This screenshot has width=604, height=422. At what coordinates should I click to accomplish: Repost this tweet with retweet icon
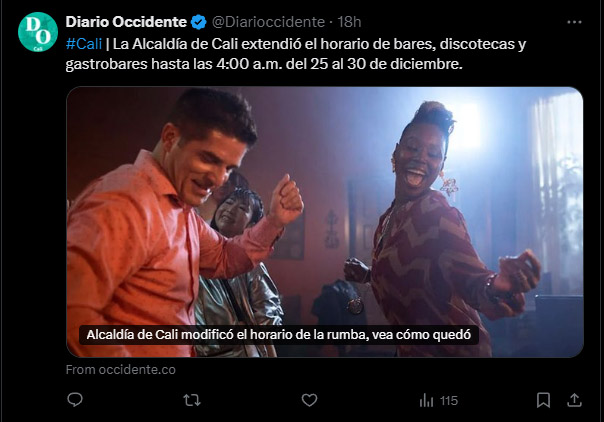(192, 400)
